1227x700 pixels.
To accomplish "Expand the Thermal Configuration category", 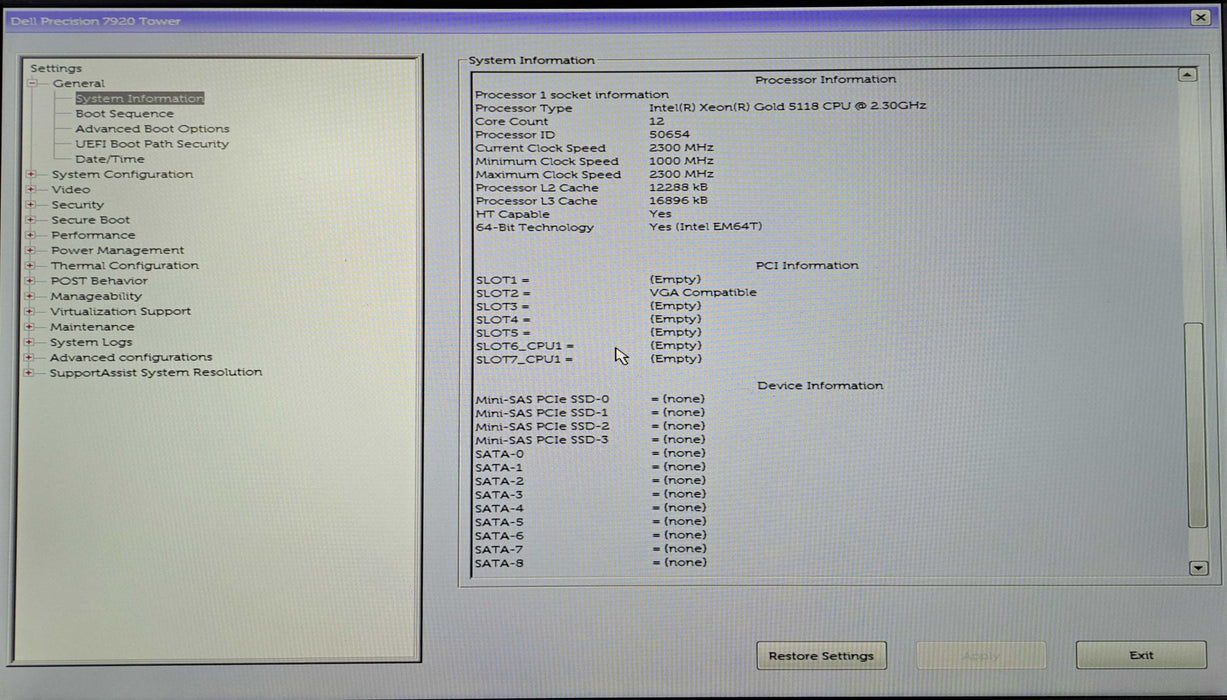I will coord(31,265).
